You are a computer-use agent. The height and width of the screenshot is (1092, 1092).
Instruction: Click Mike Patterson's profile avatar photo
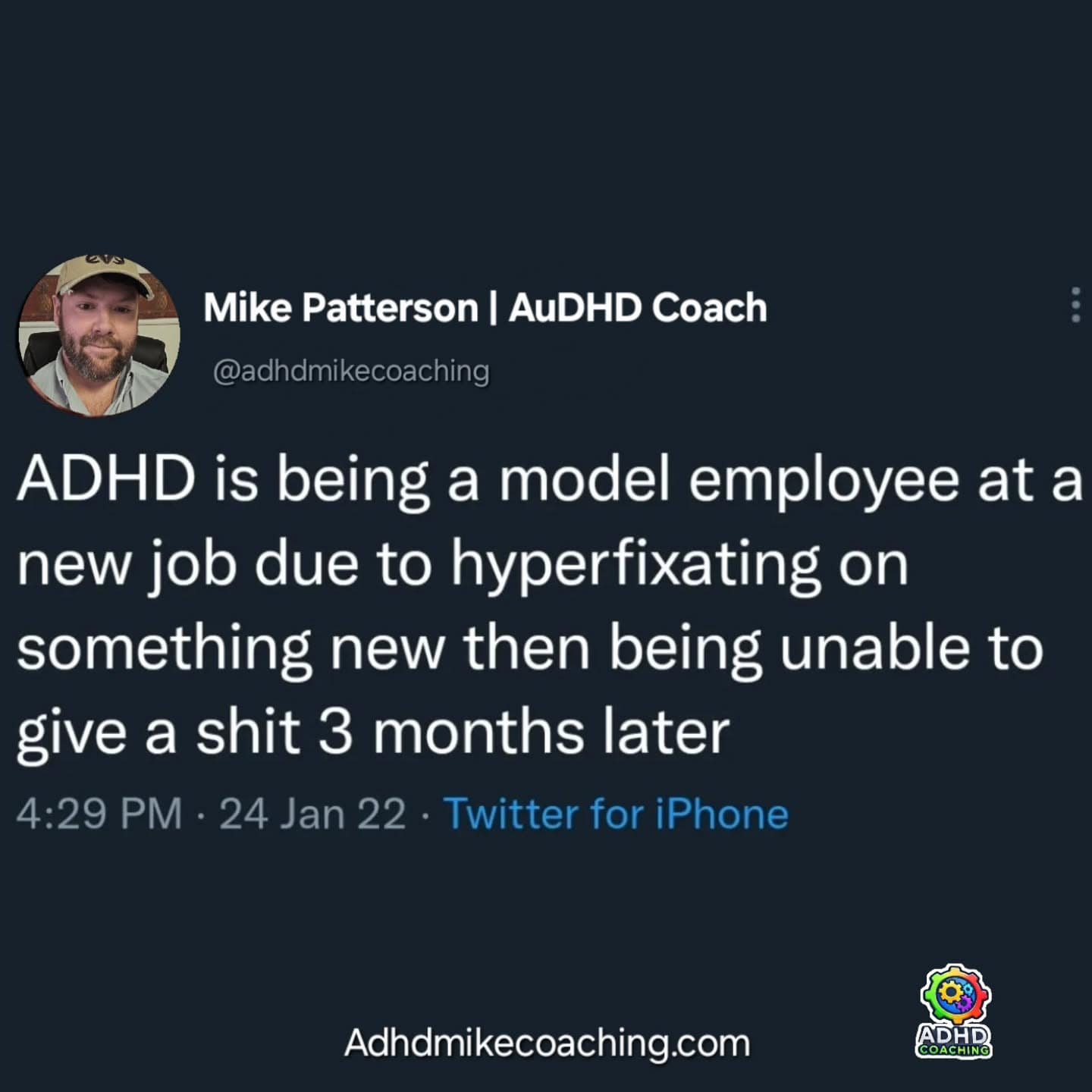point(99,337)
